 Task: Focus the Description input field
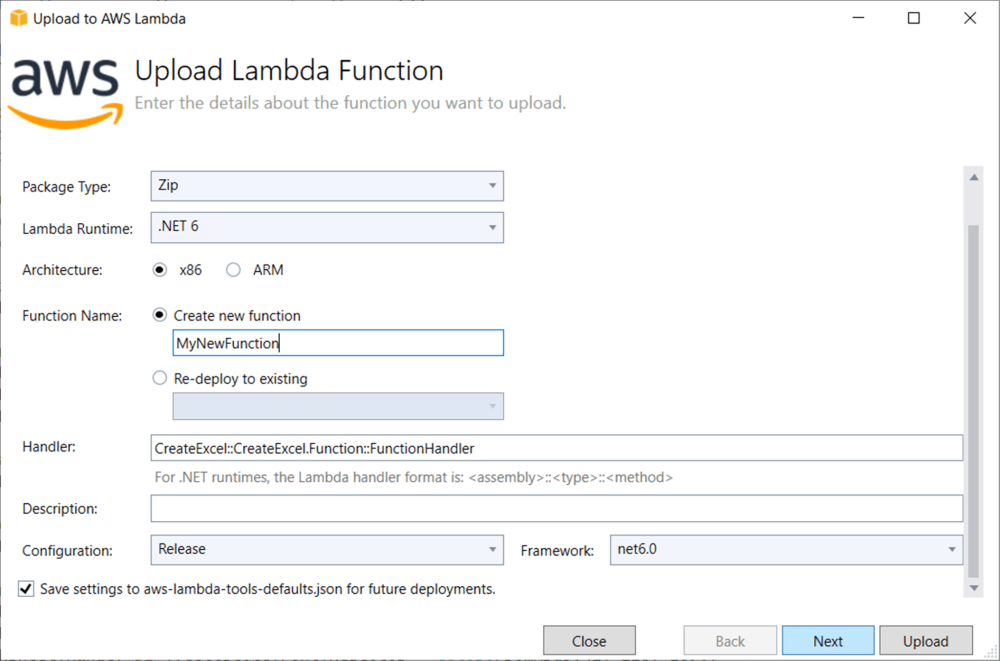[x=556, y=508]
